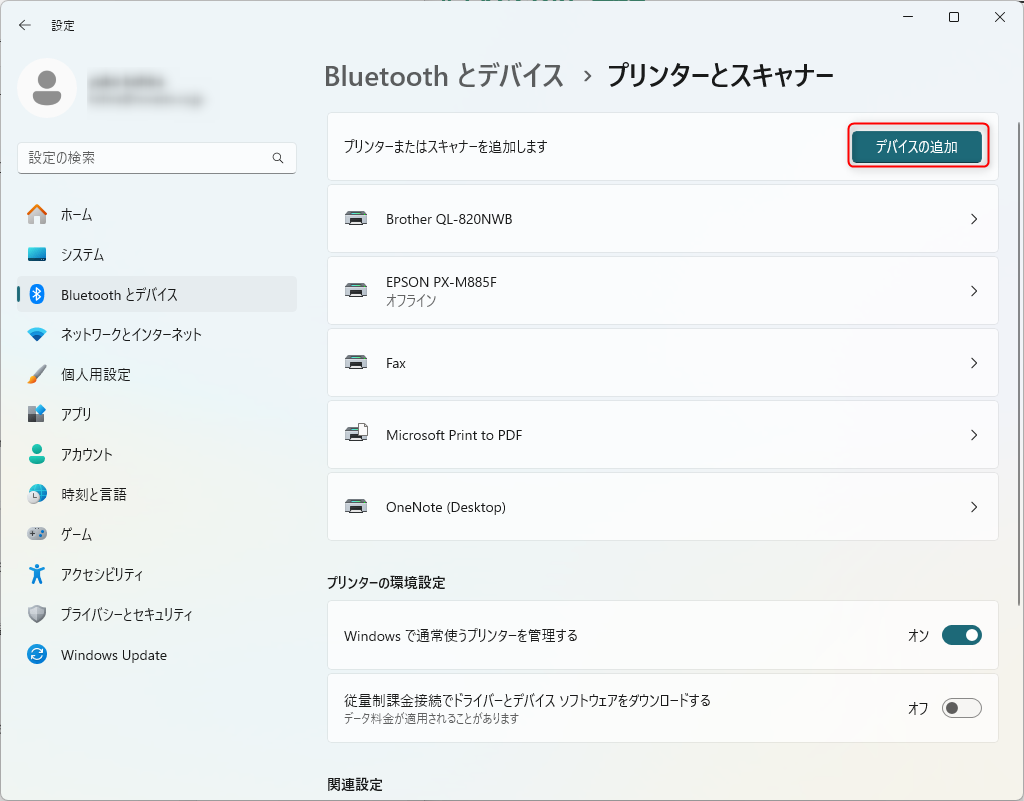Click Microsoft Print to PDF name text
The image size is (1024, 801).
[454, 435]
